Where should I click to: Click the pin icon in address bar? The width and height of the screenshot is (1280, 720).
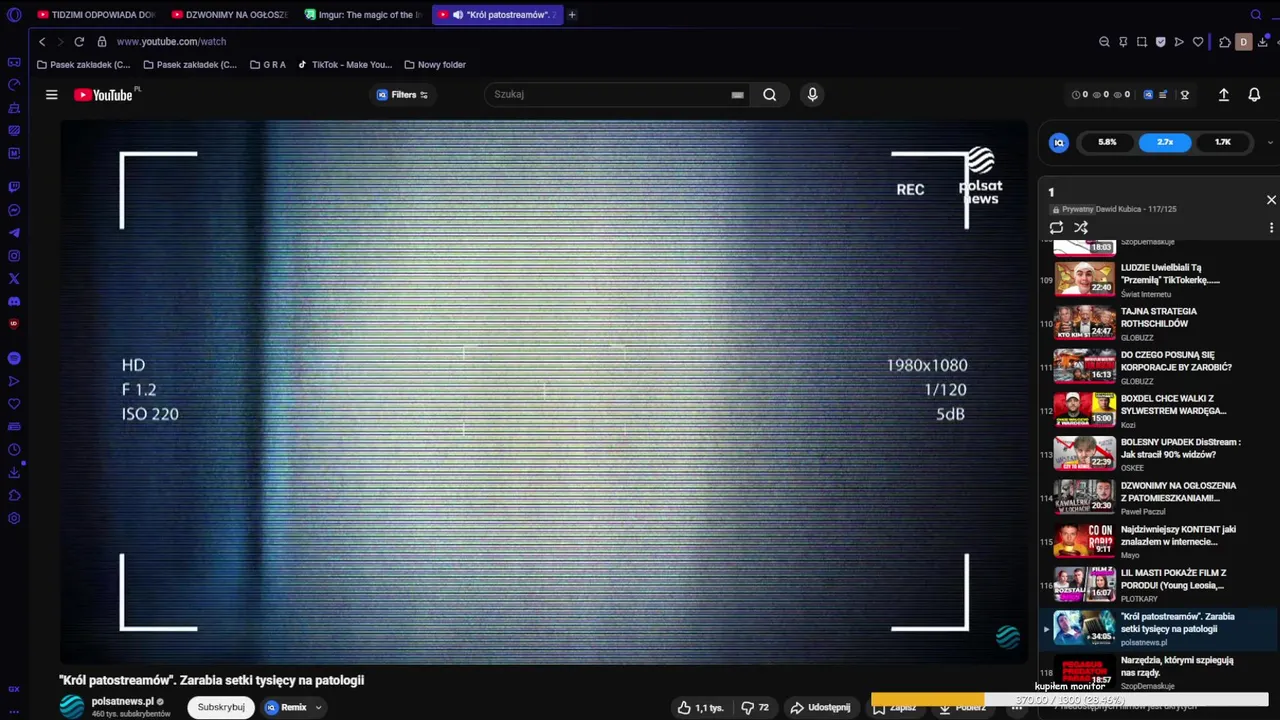click(1123, 42)
